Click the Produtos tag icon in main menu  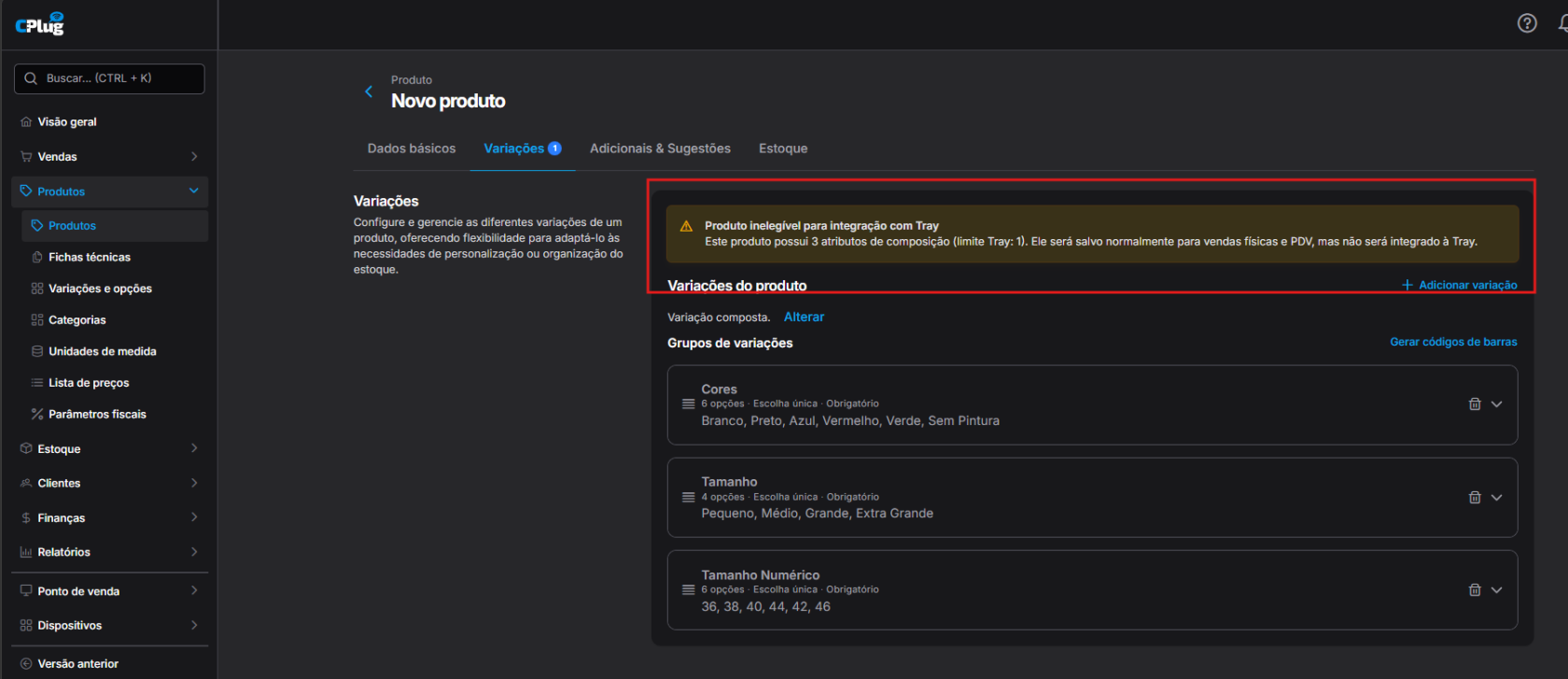tap(26, 191)
